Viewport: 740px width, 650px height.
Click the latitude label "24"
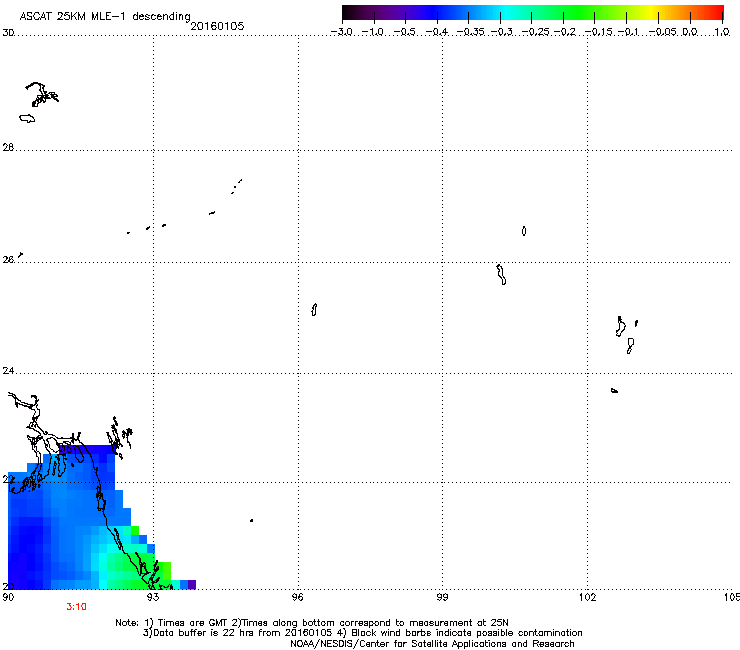(8, 371)
